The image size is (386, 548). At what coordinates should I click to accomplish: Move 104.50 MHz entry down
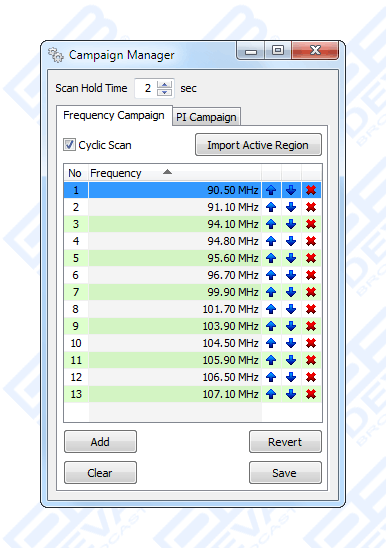coord(291,343)
